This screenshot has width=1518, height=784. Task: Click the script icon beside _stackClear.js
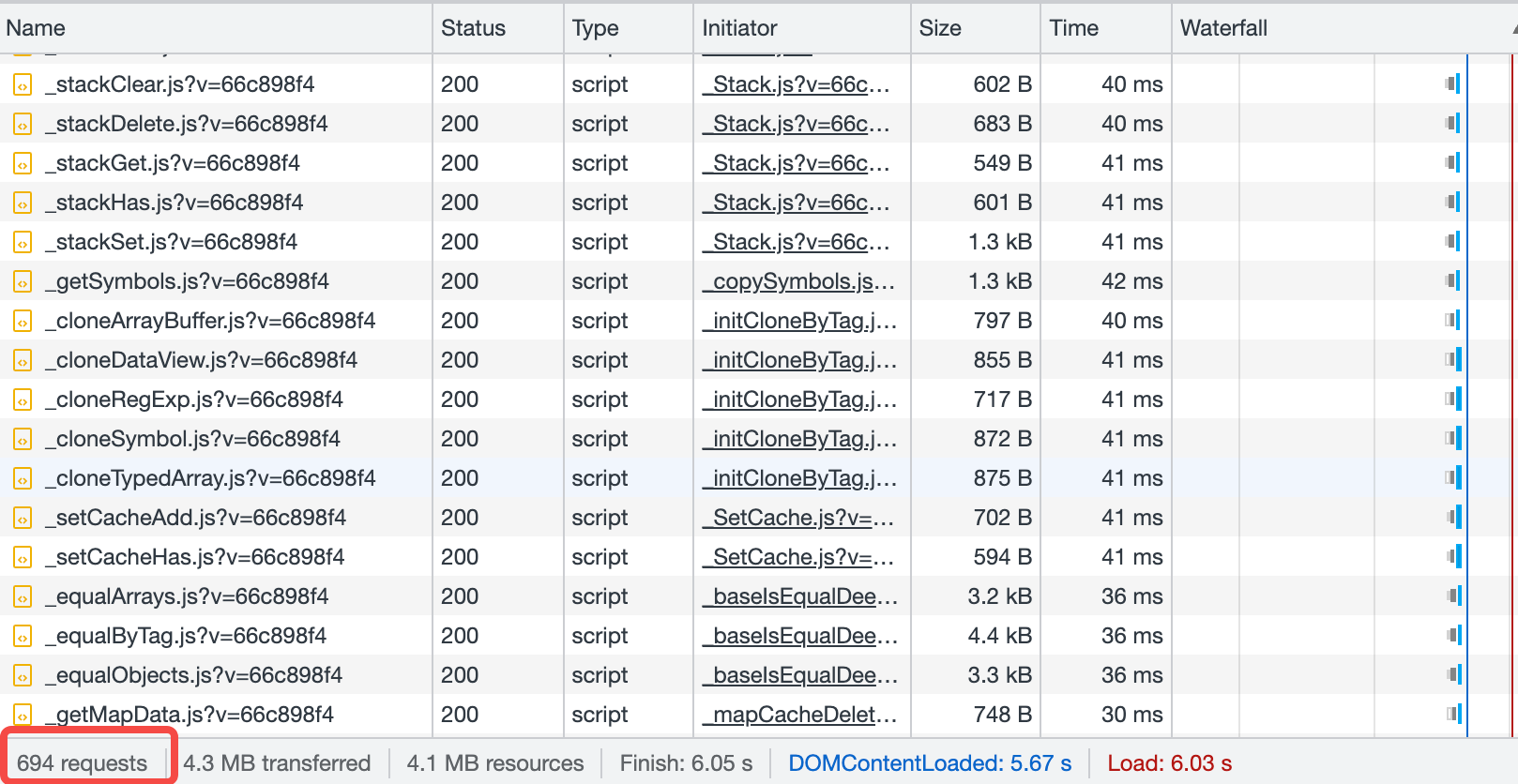[23, 85]
